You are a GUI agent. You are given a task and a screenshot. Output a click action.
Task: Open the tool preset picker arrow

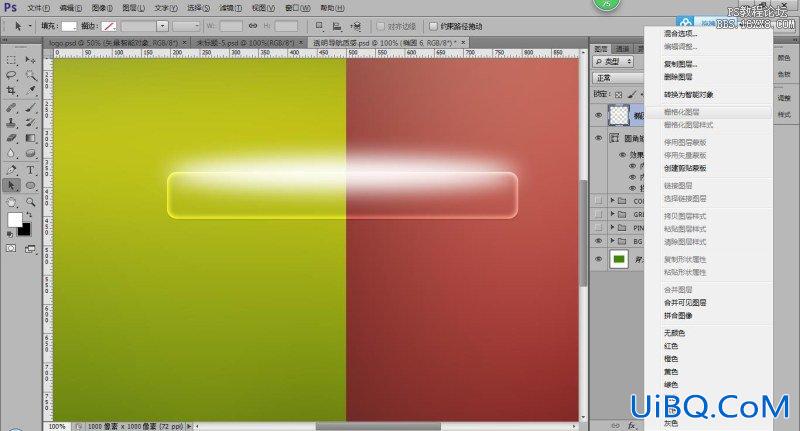30,26
